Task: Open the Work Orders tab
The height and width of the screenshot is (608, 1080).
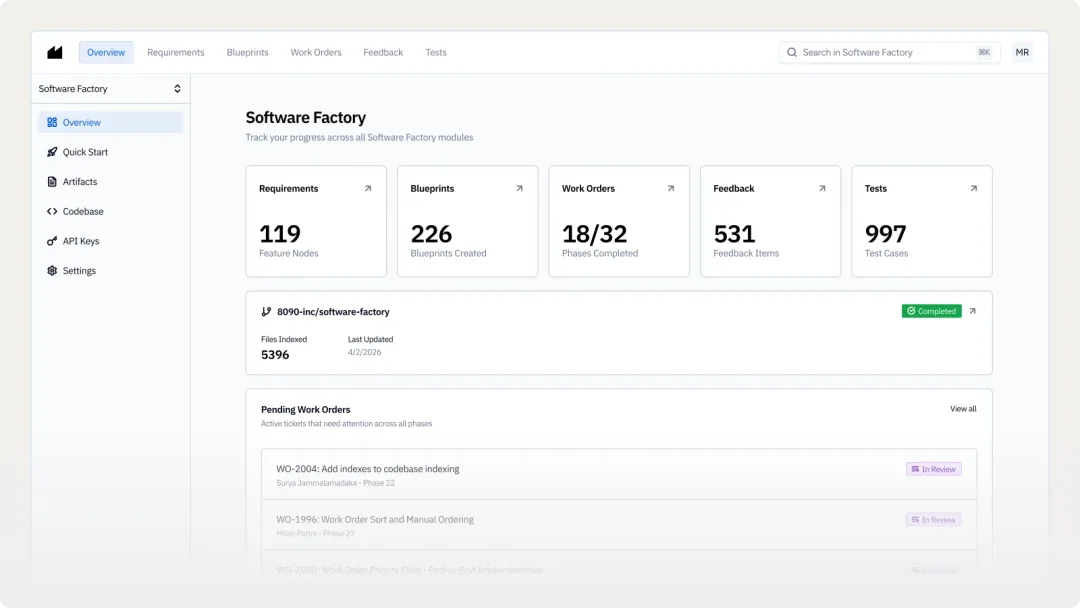Action: click(315, 52)
